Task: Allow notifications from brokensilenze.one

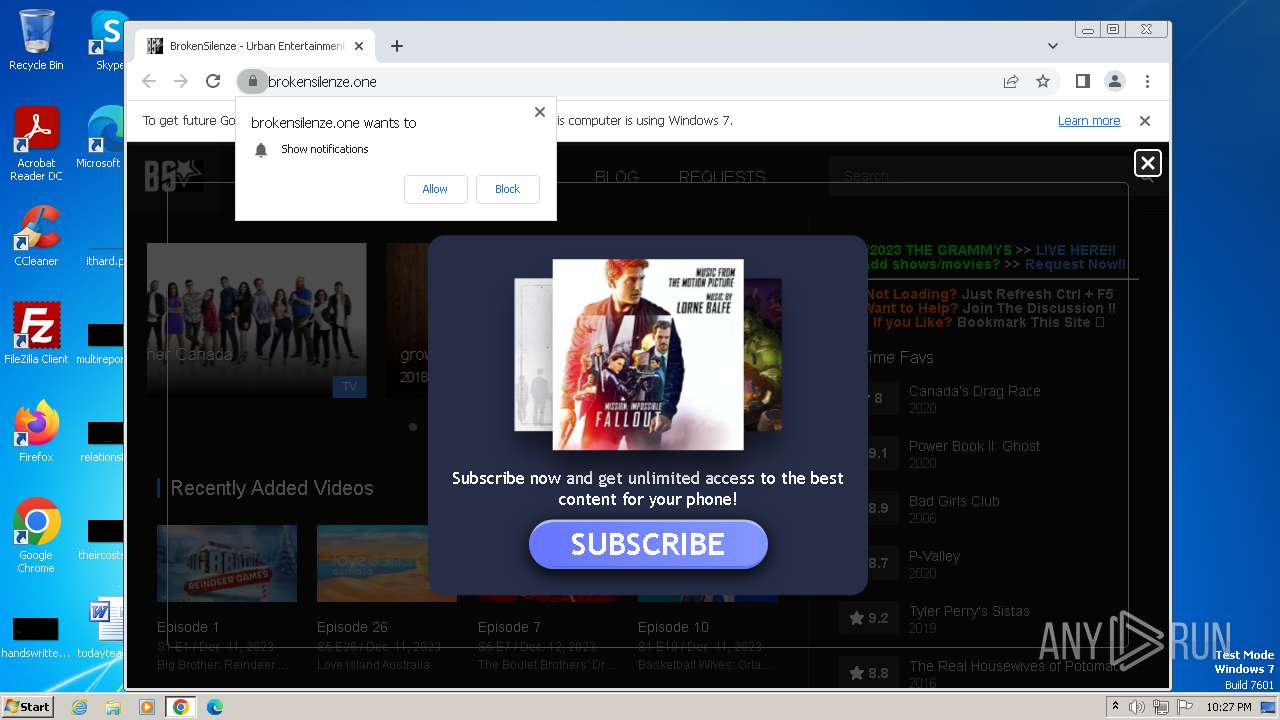Action: 435,189
